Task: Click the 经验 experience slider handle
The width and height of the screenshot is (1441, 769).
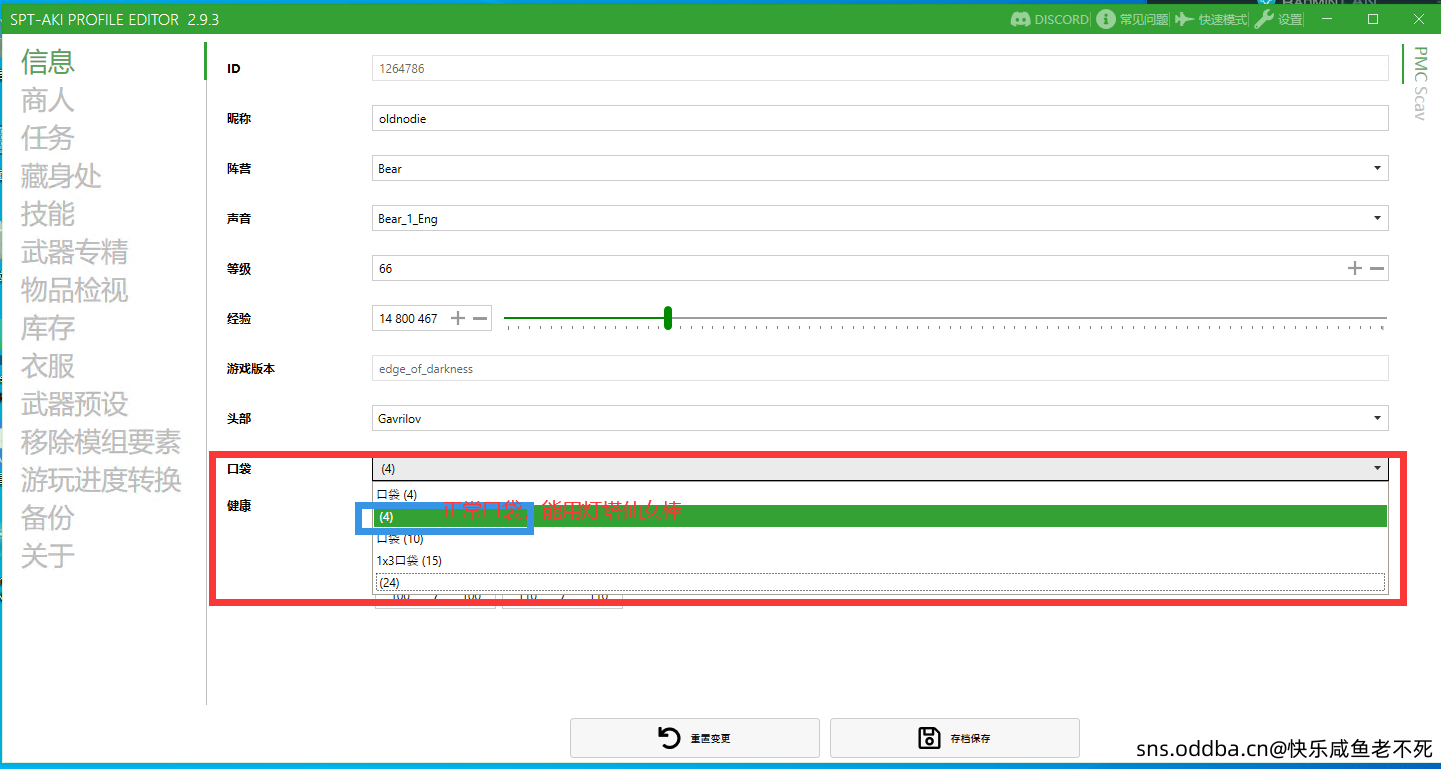Action: [668, 318]
